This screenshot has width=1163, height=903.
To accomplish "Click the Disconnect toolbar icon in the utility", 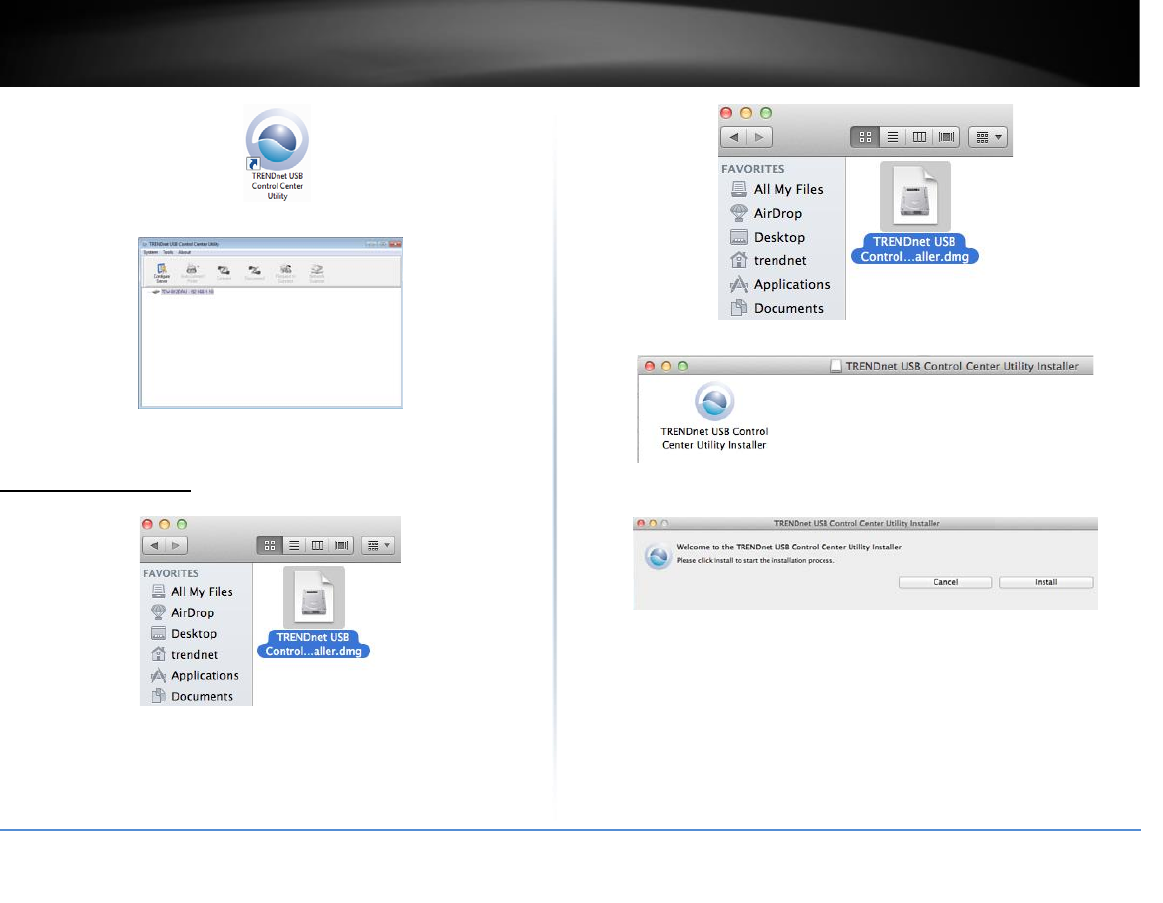I will [x=254, y=273].
